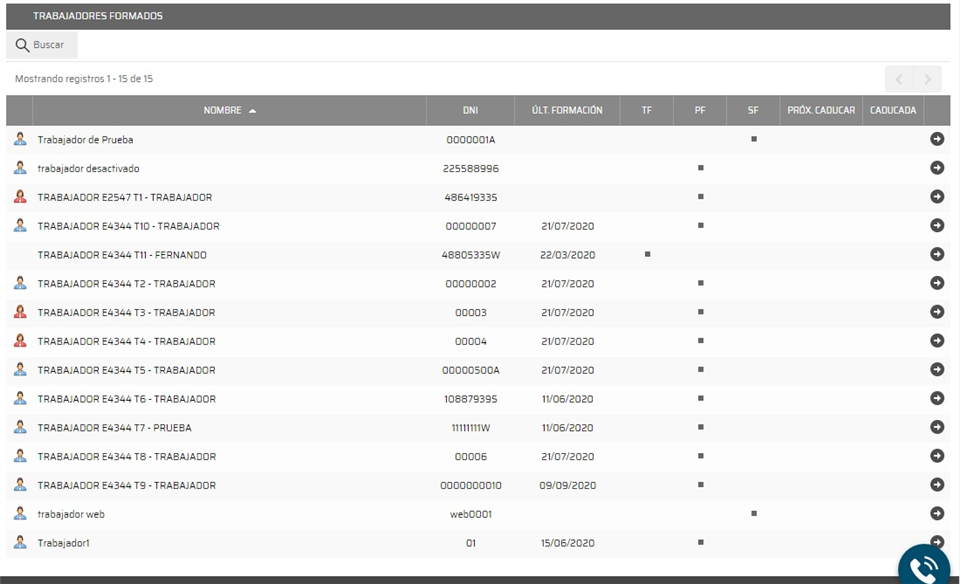Image resolution: width=960 pixels, height=584 pixels.
Task: Sort table by NOMBRE column header
Action: (x=229, y=110)
